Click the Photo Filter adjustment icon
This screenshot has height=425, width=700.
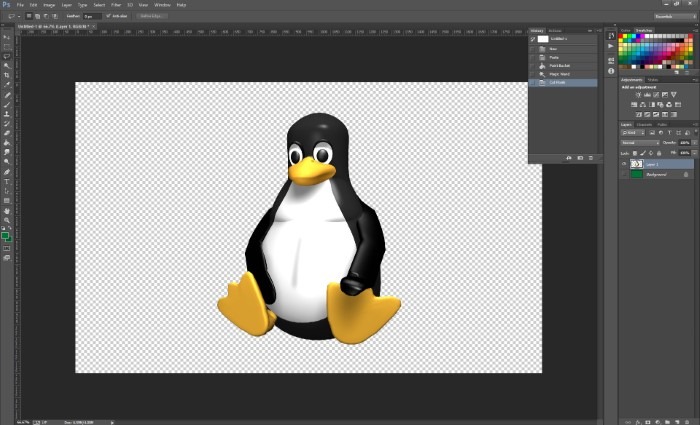point(660,104)
